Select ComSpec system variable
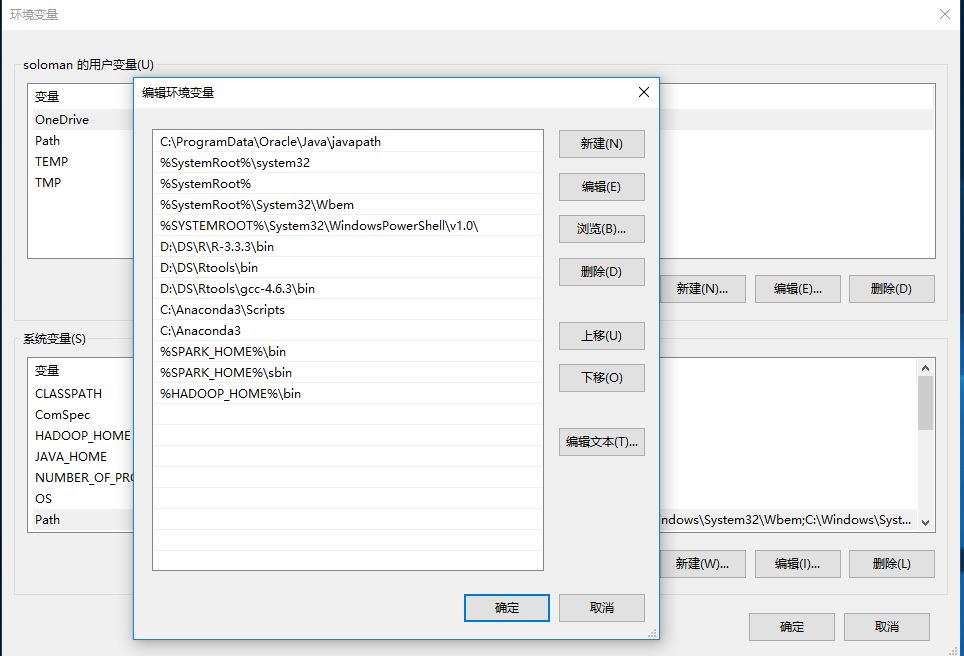The height and width of the screenshot is (656, 964). [81, 414]
